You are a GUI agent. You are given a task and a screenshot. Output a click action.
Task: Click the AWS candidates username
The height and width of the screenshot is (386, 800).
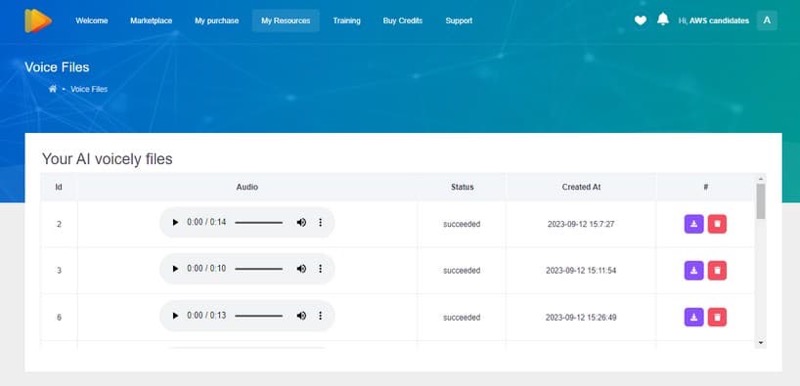click(719, 21)
